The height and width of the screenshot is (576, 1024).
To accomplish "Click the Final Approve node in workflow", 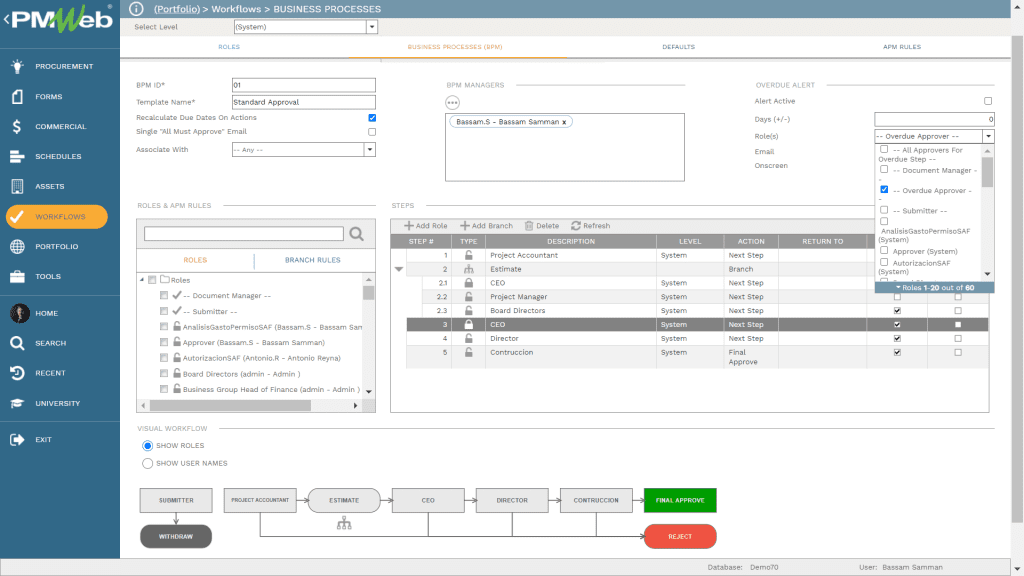I will pyautogui.click(x=680, y=500).
